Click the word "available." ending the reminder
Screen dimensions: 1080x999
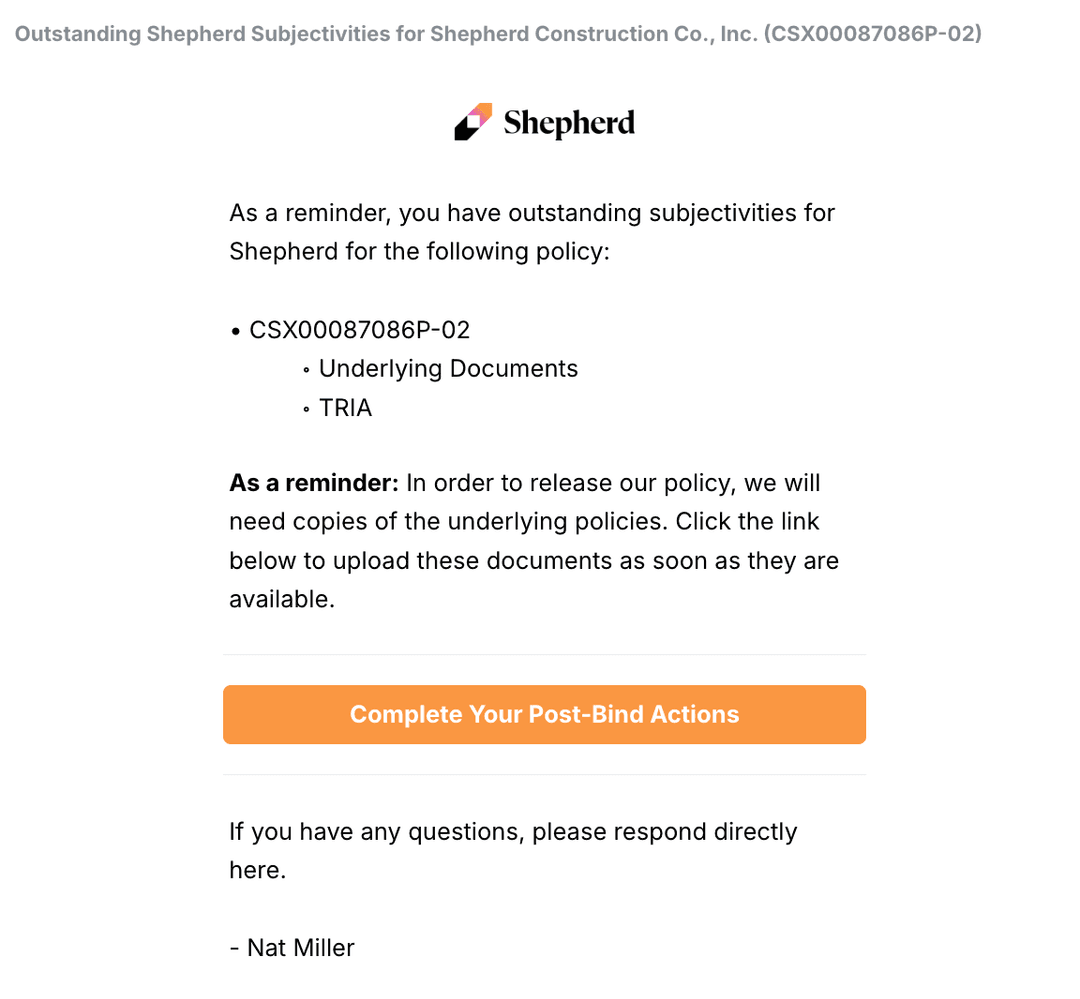[x=280, y=599]
